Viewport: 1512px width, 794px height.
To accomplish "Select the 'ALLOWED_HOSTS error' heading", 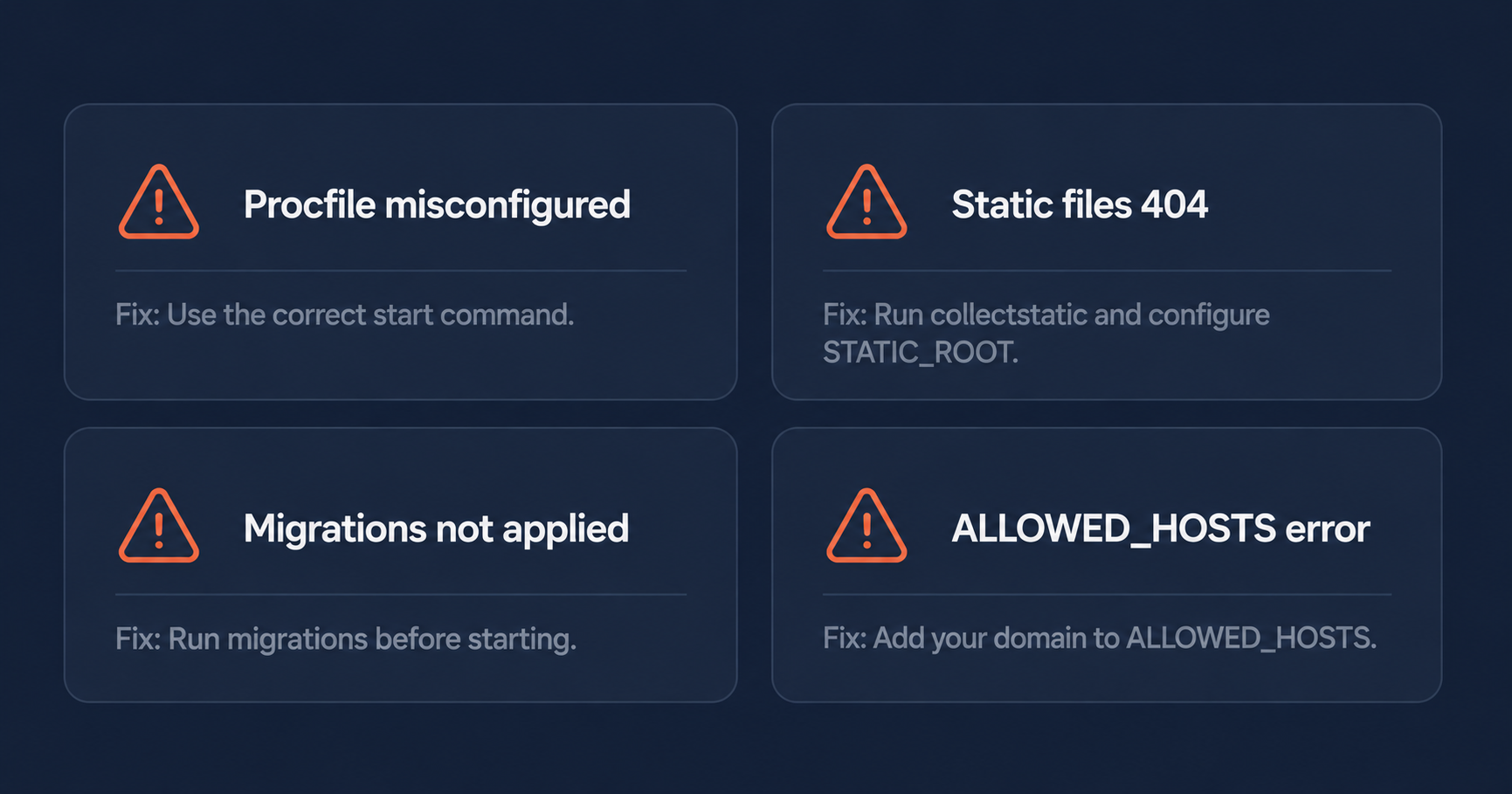I will (1161, 529).
